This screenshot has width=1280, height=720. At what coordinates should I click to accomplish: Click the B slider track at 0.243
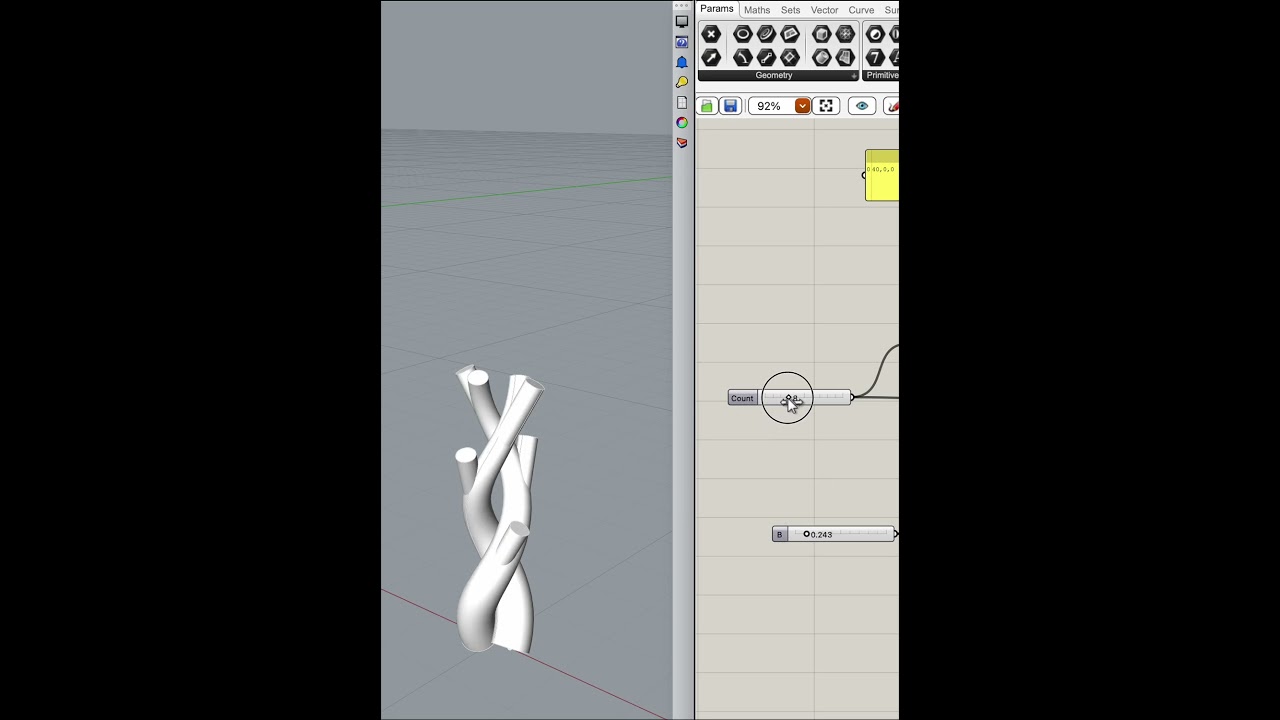click(840, 534)
